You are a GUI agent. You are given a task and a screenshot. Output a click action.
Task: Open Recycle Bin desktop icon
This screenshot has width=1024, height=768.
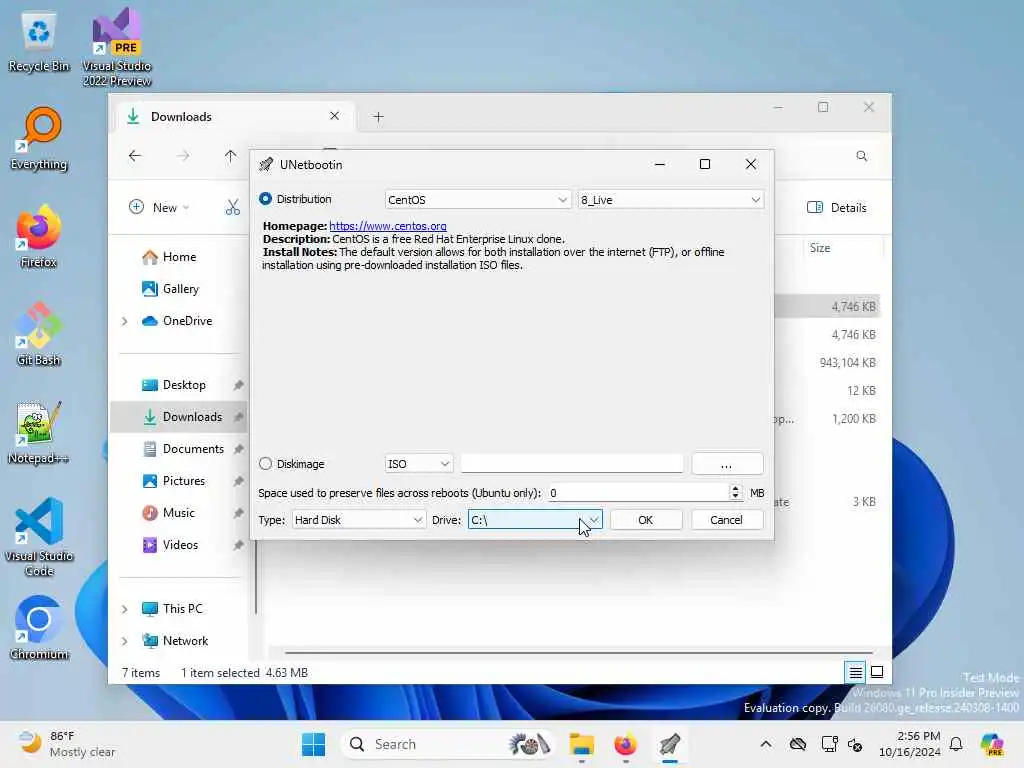(39, 42)
